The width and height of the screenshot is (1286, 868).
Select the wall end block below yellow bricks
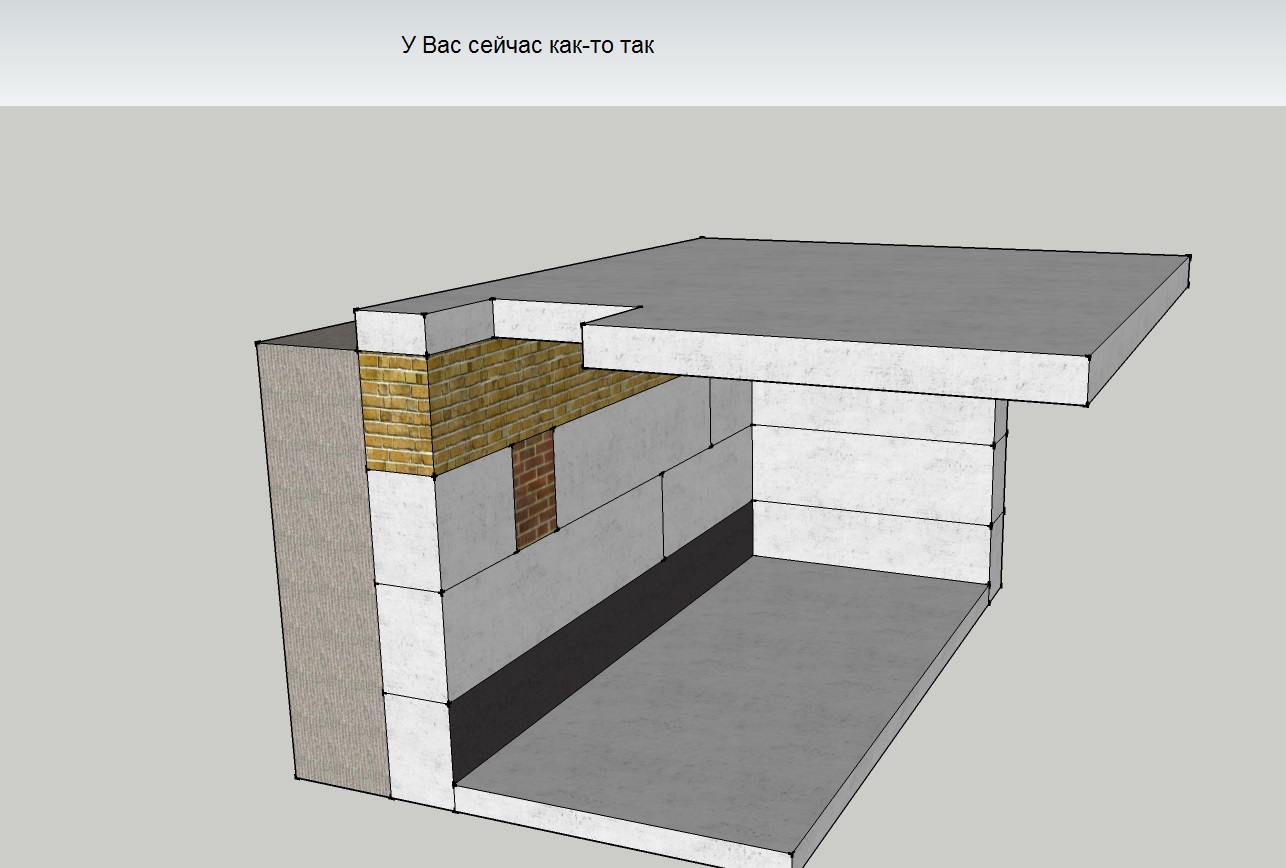(x=406, y=530)
